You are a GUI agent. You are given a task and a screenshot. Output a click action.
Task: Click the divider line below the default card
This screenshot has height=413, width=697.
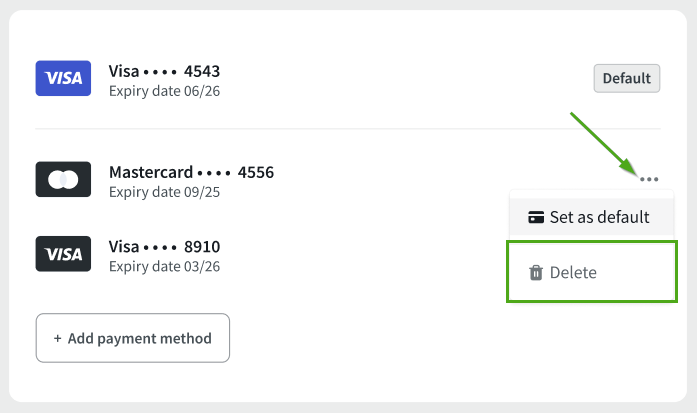348,129
